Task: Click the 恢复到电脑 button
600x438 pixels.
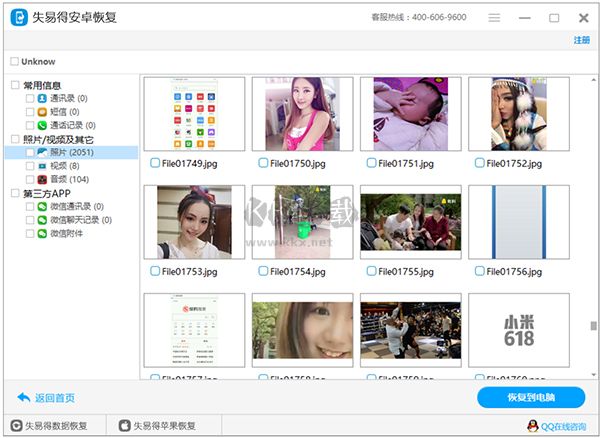Action: (x=531, y=397)
